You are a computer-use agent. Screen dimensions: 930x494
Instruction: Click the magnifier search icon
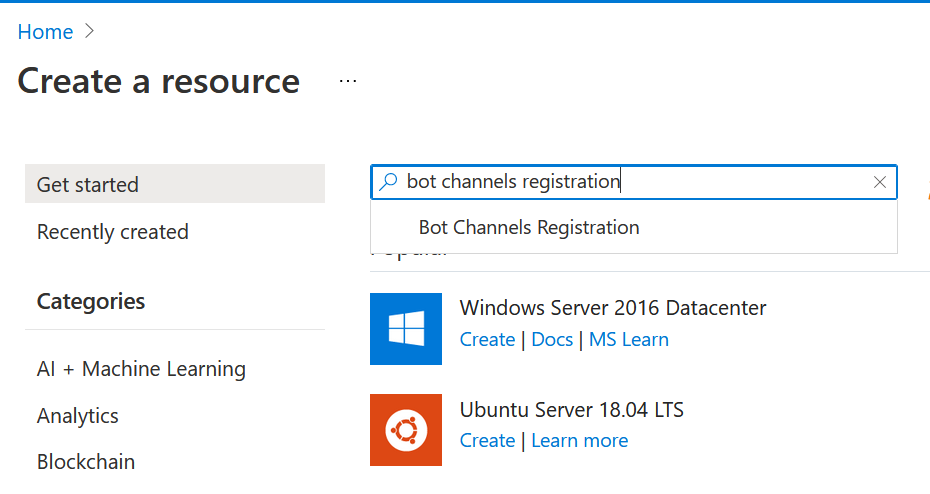coord(389,182)
